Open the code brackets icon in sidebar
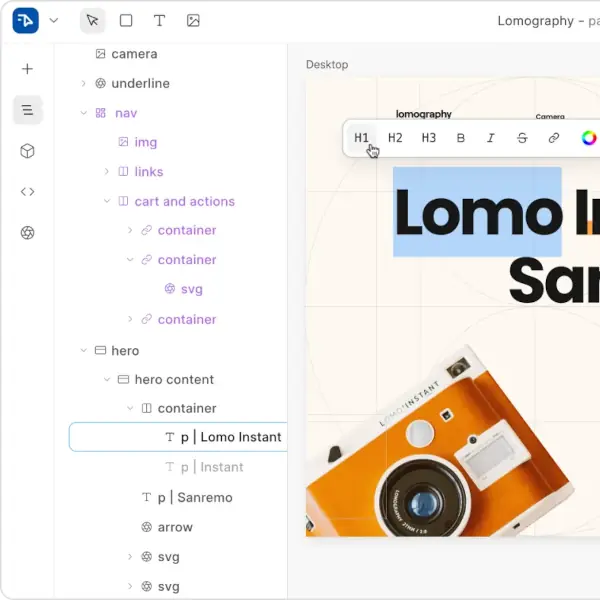The width and height of the screenshot is (600, 600). 28,192
